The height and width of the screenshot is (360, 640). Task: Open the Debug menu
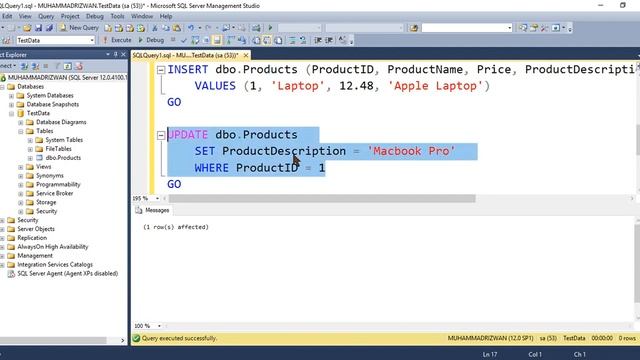95,16
